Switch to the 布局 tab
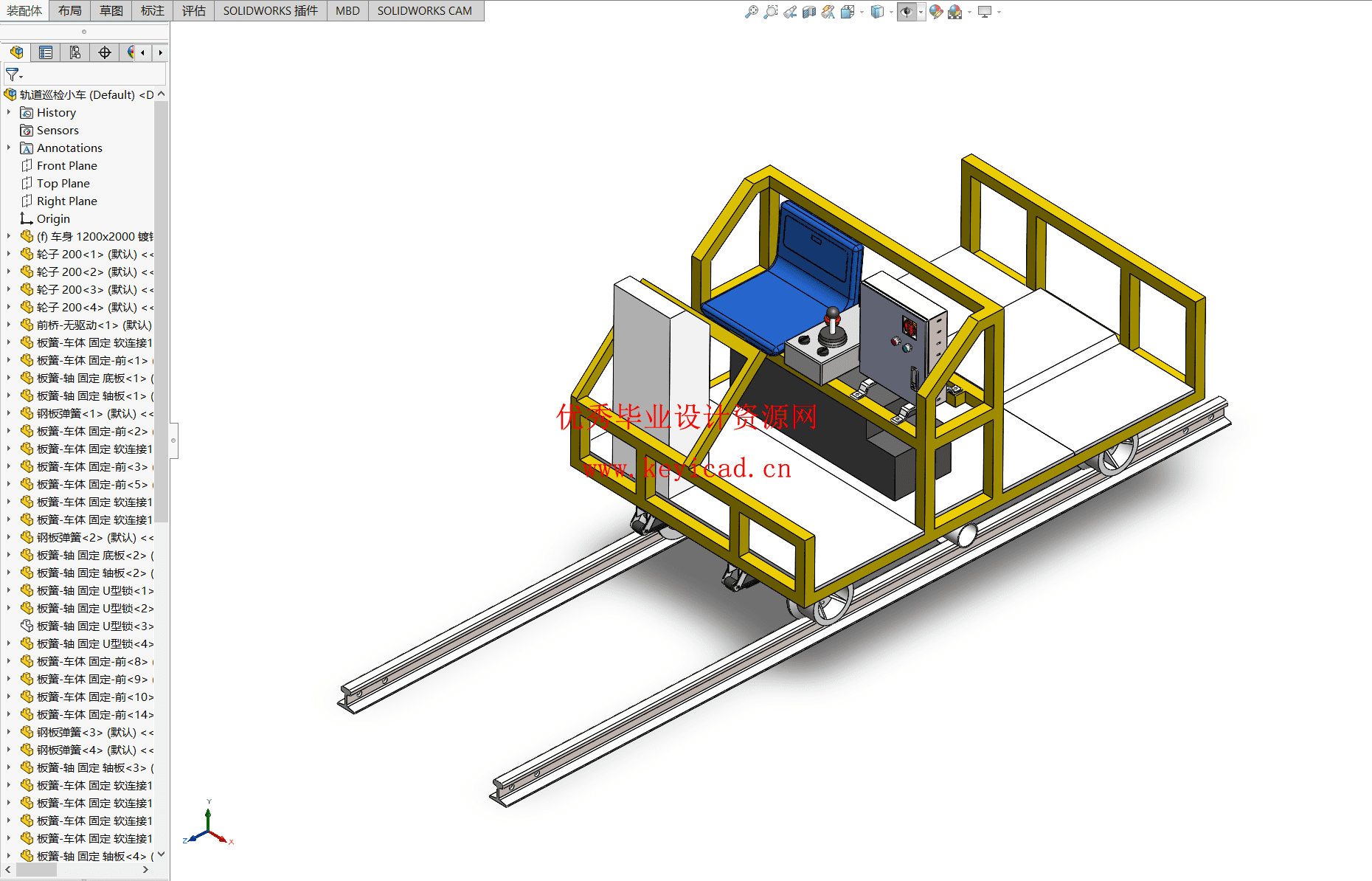Screen dimensions: 1372x881 [70, 10]
